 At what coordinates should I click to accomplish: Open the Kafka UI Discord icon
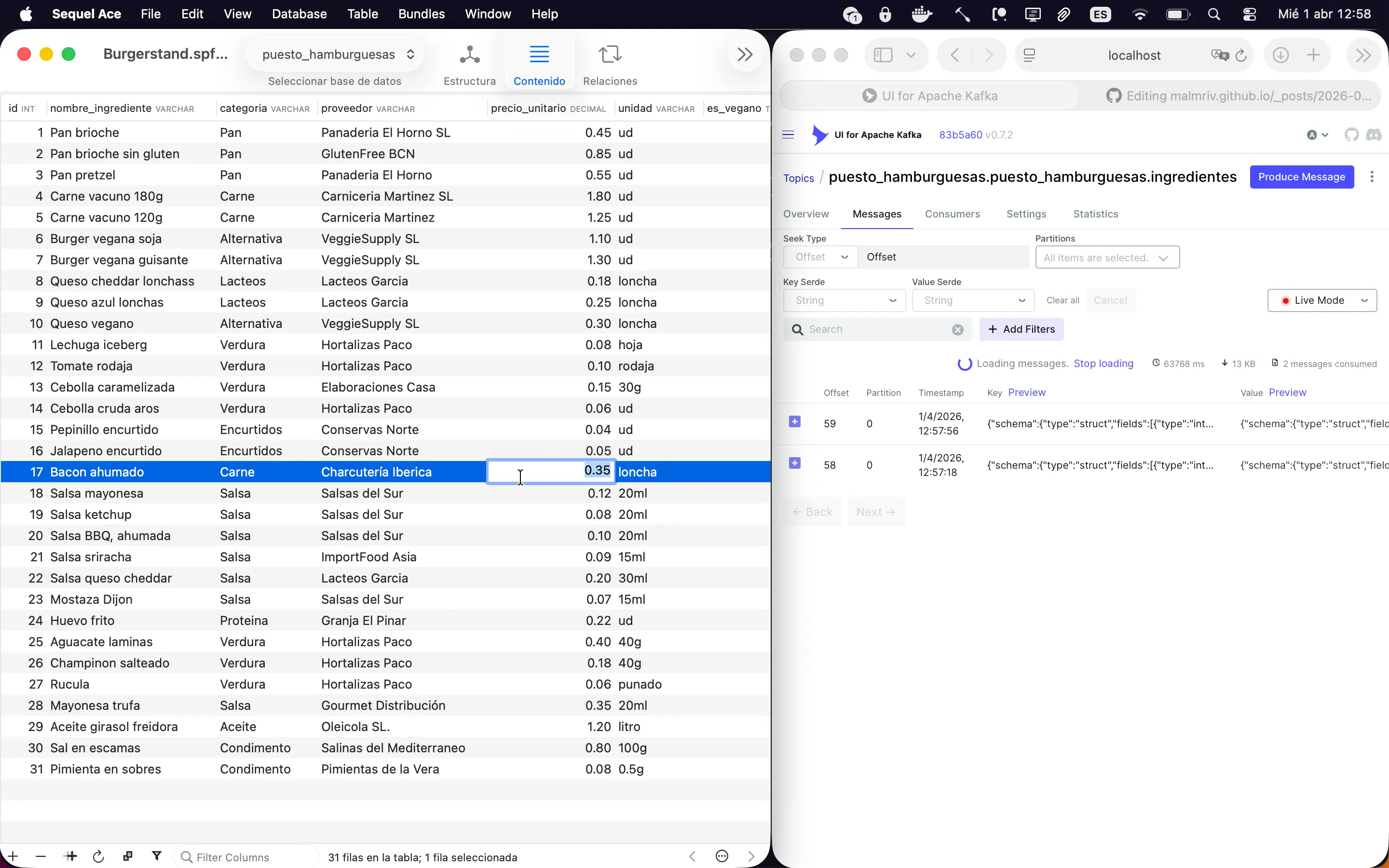pyautogui.click(x=1374, y=135)
